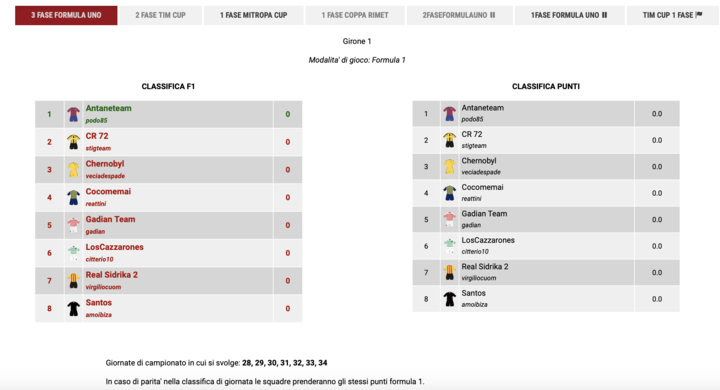Click Antaneteam jersey icon in Classifica F1
Screen dimensions: 720x390
tap(73, 114)
